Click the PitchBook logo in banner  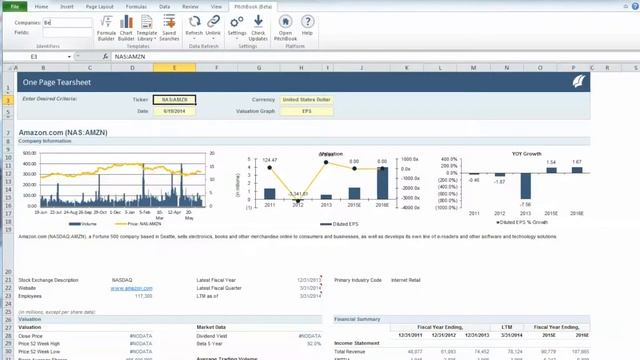tap(578, 81)
